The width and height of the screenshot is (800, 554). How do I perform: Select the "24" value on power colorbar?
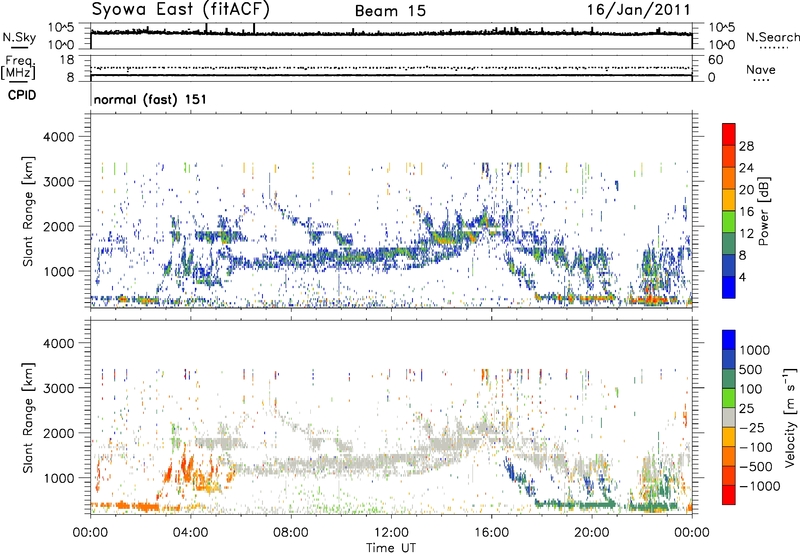coord(746,168)
